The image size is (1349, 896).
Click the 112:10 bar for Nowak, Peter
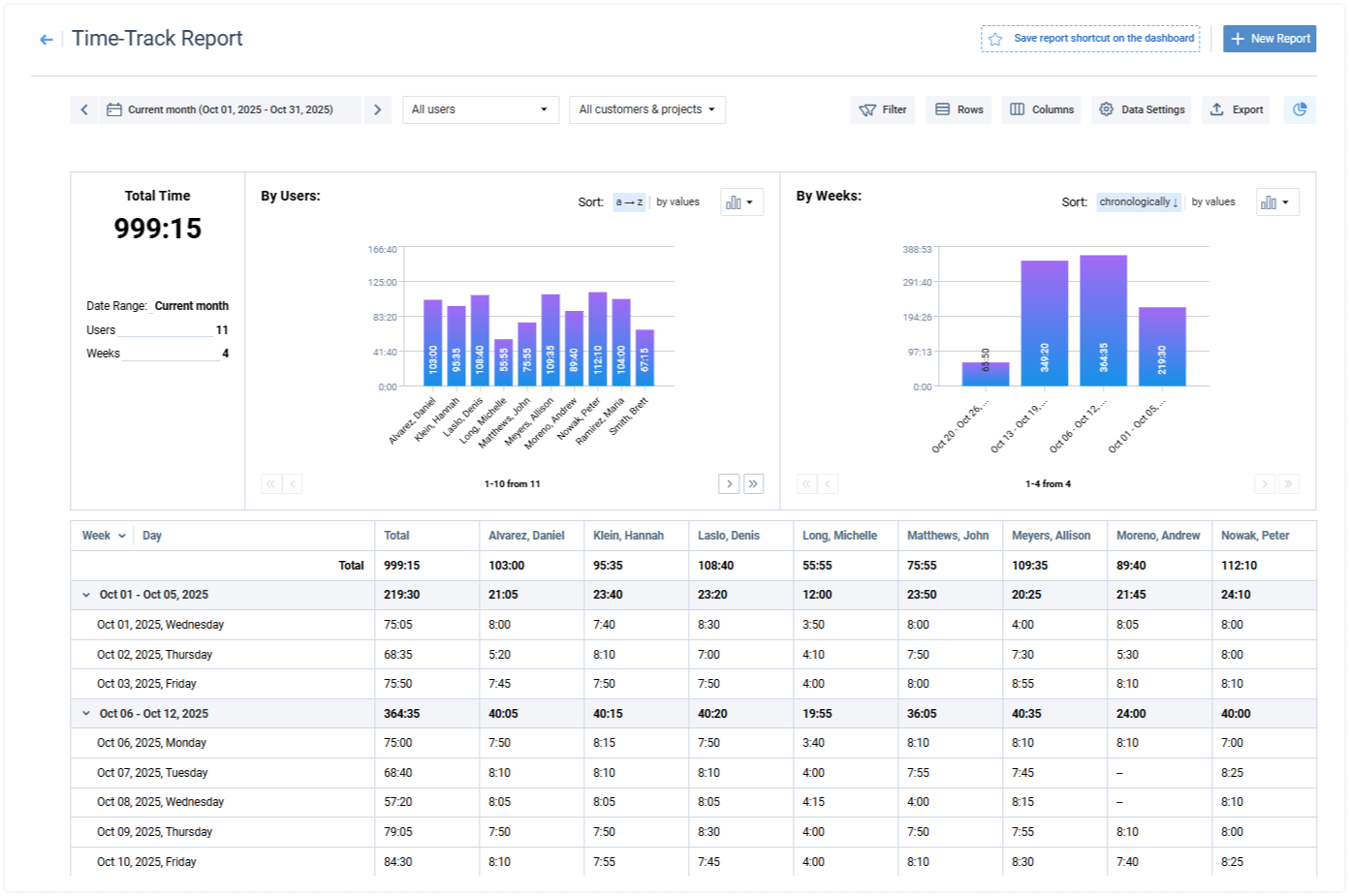tap(598, 339)
